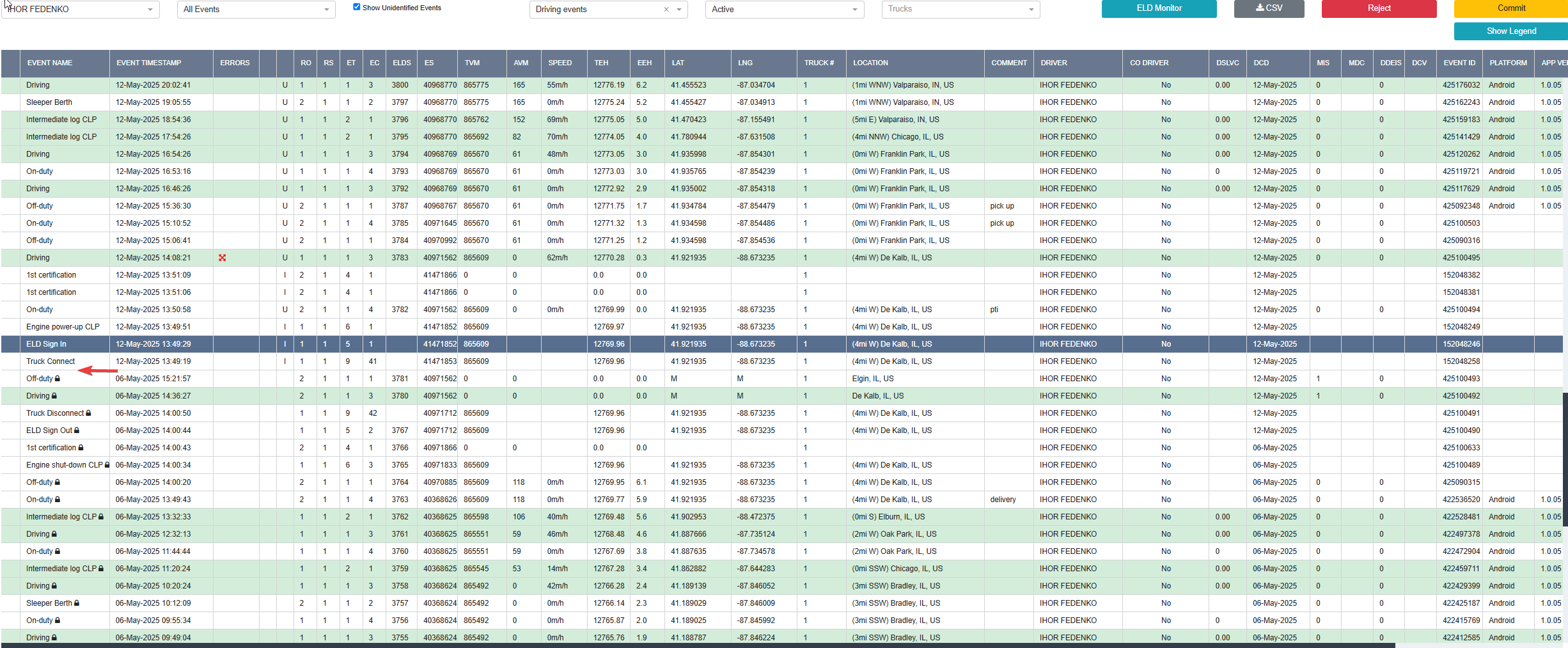
Task: Click the download icon on CSV button
Action: 1259,8
